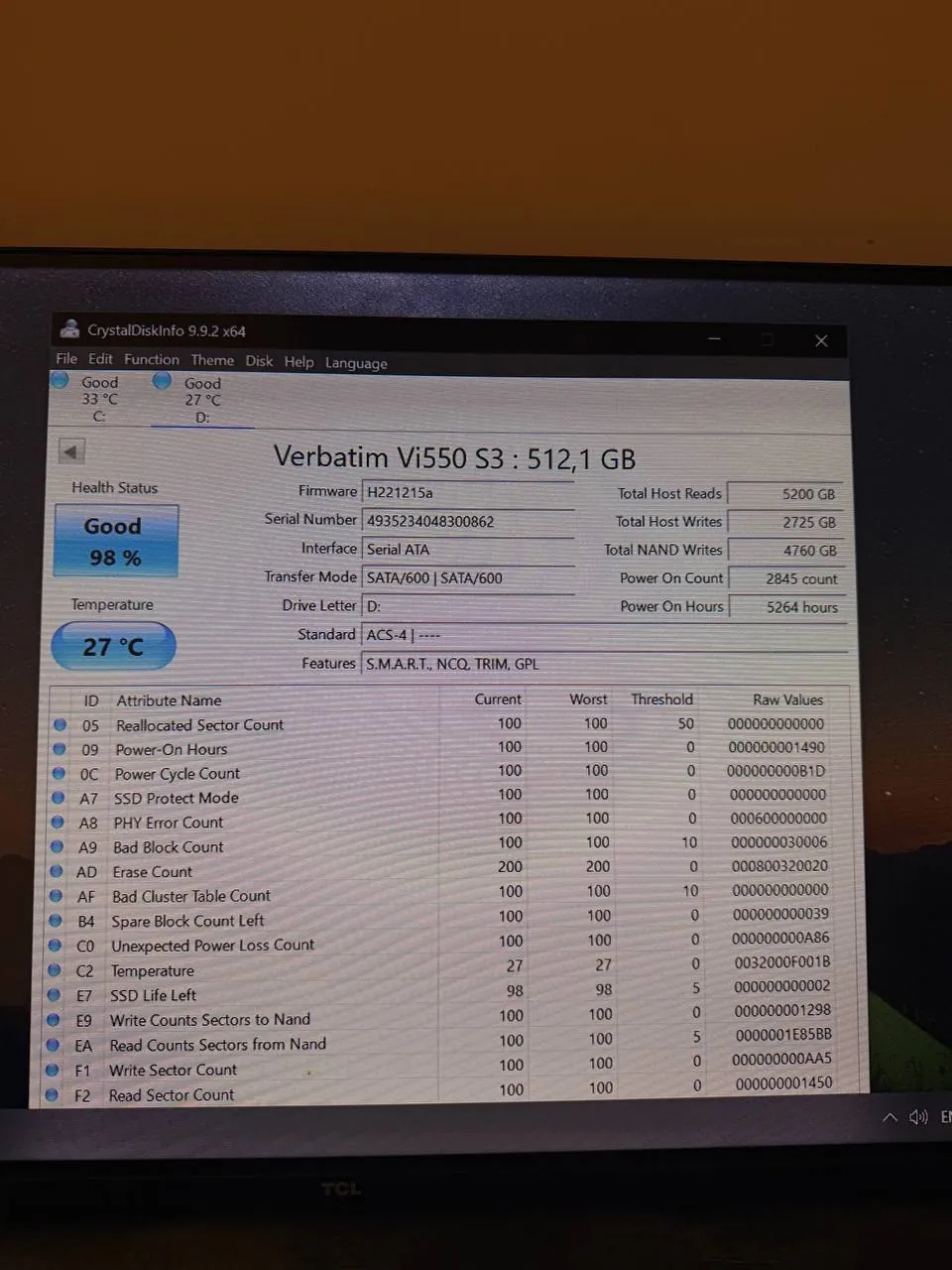
Task: Click the Raw Values column header
Action: 788,699
